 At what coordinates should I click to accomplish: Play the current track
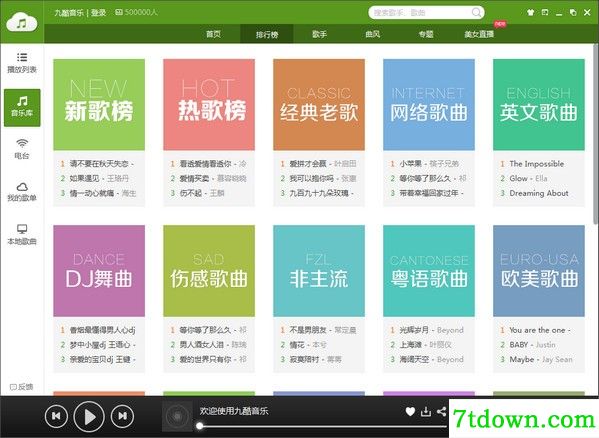(89, 417)
